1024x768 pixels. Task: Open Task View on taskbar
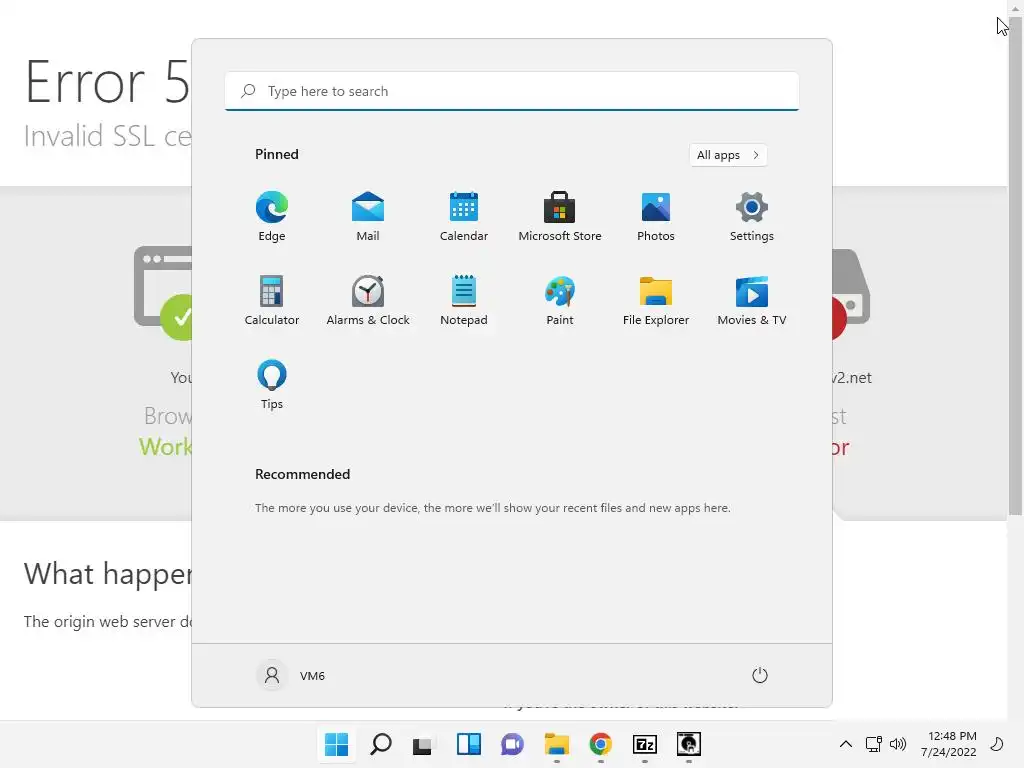pyautogui.click(x=423, y=744)
